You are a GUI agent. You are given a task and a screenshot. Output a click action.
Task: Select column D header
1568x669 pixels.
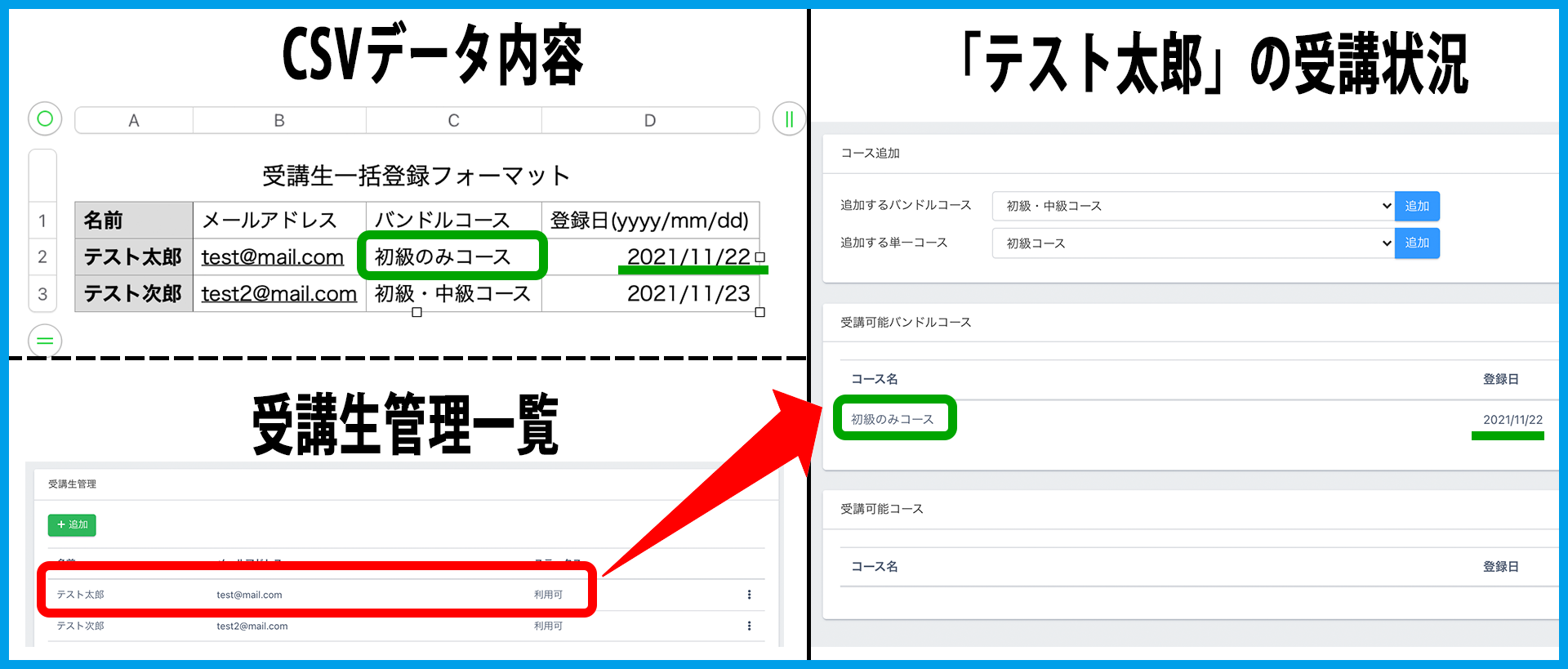coord(650,121)
